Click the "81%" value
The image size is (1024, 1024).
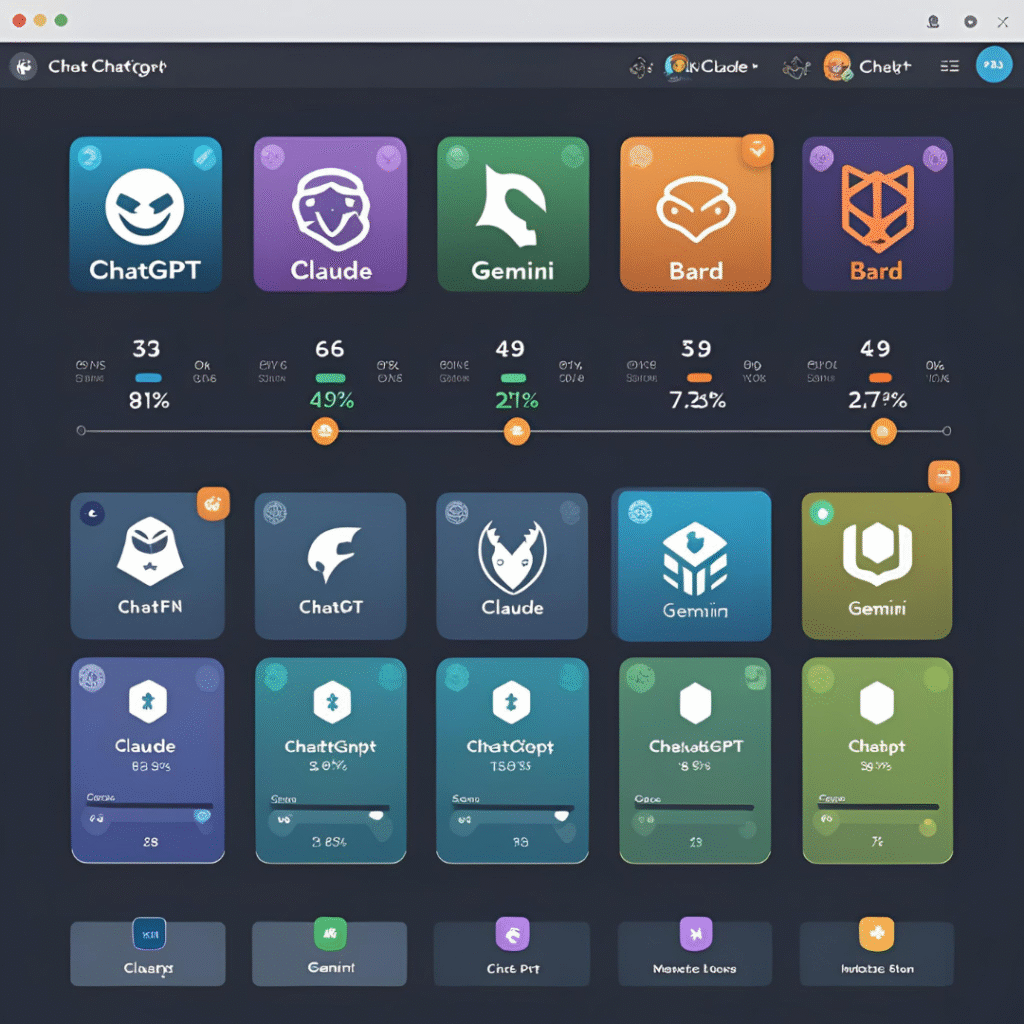click(149, 400)
